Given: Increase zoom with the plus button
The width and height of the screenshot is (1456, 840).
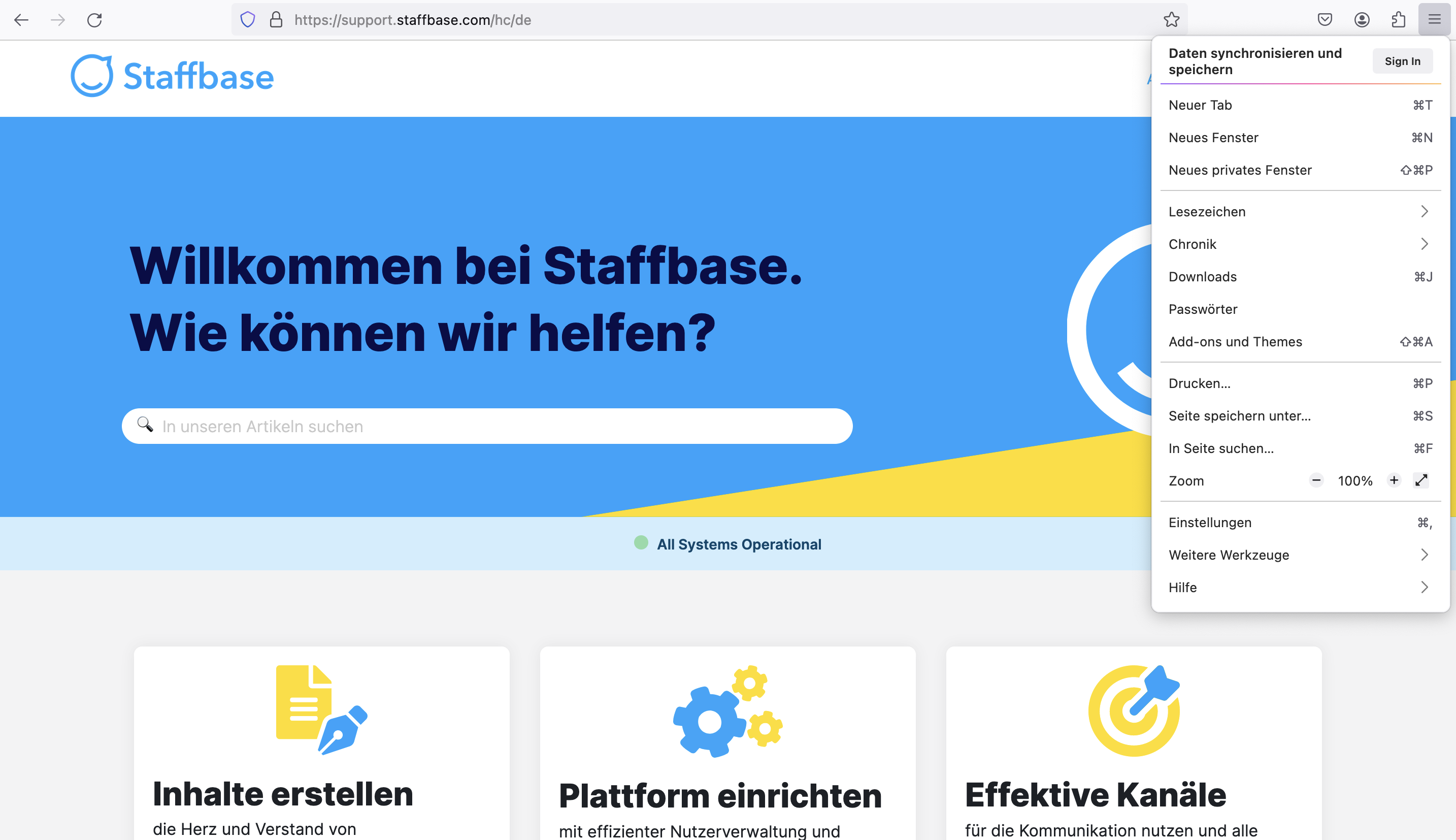Looking at the screenshot, I should [1394, 480].
